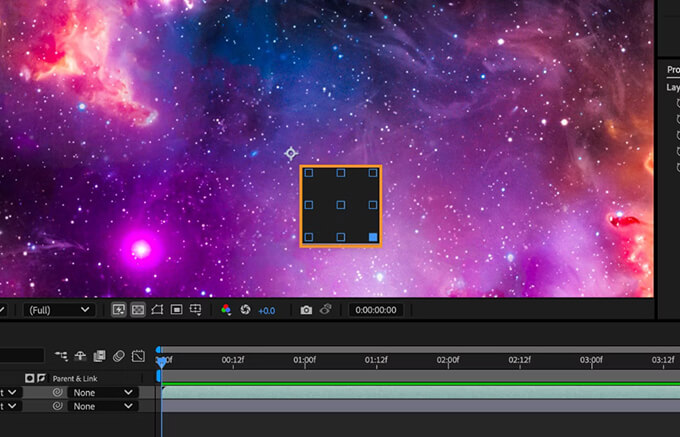Open the Graph Editor icon
Viewport: 680px width, 437px height.
(138, 356)
